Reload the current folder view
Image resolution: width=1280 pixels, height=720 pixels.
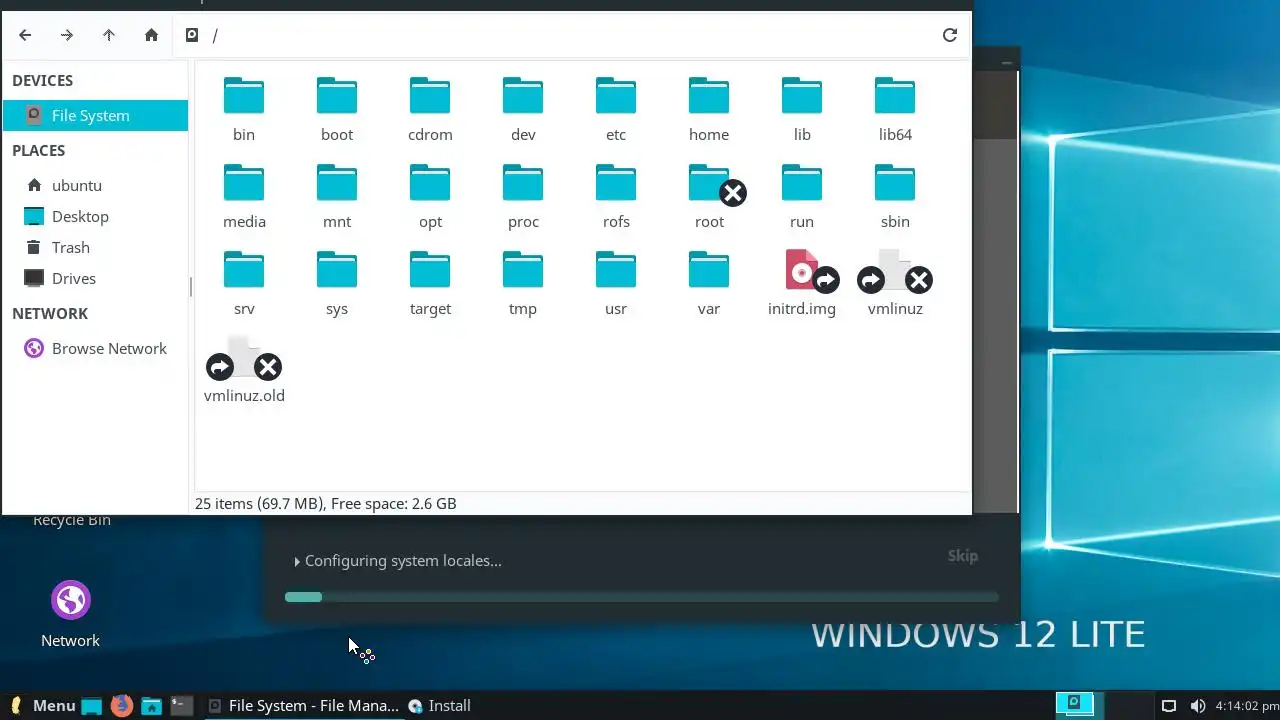pos(950,35)
